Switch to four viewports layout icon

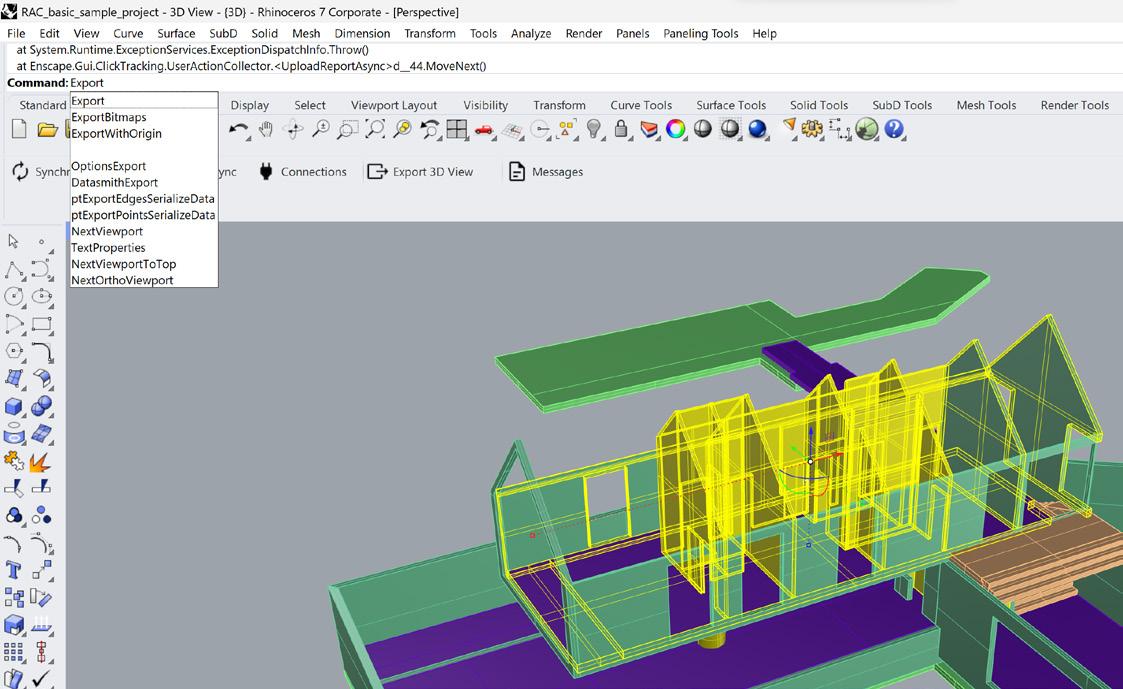(x=457, y=129)
